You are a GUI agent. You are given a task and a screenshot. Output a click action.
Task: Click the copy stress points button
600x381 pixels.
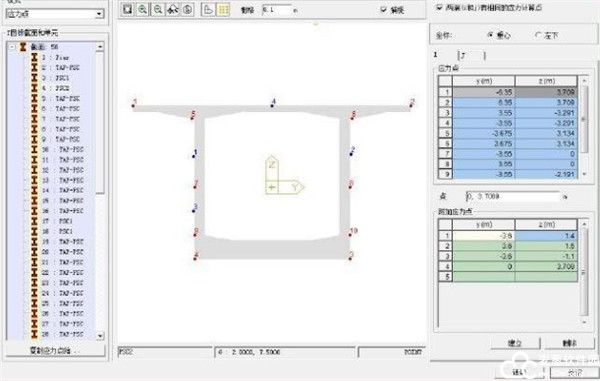[x=55, y=350]
